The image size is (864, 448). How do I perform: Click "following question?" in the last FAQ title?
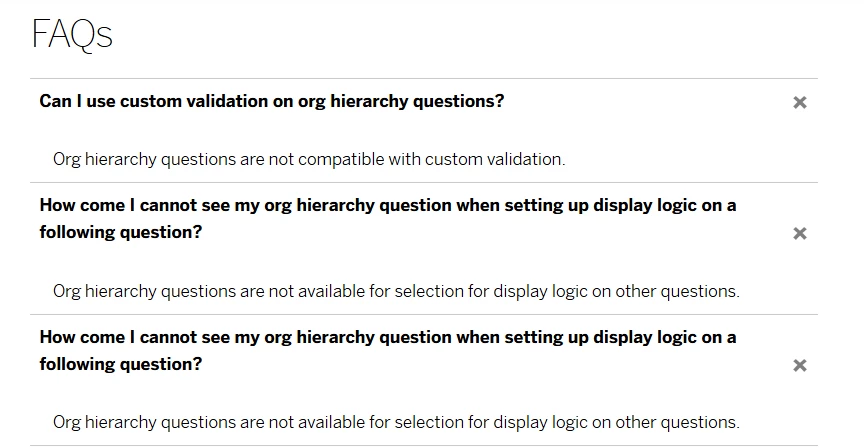tap(121, 364)
